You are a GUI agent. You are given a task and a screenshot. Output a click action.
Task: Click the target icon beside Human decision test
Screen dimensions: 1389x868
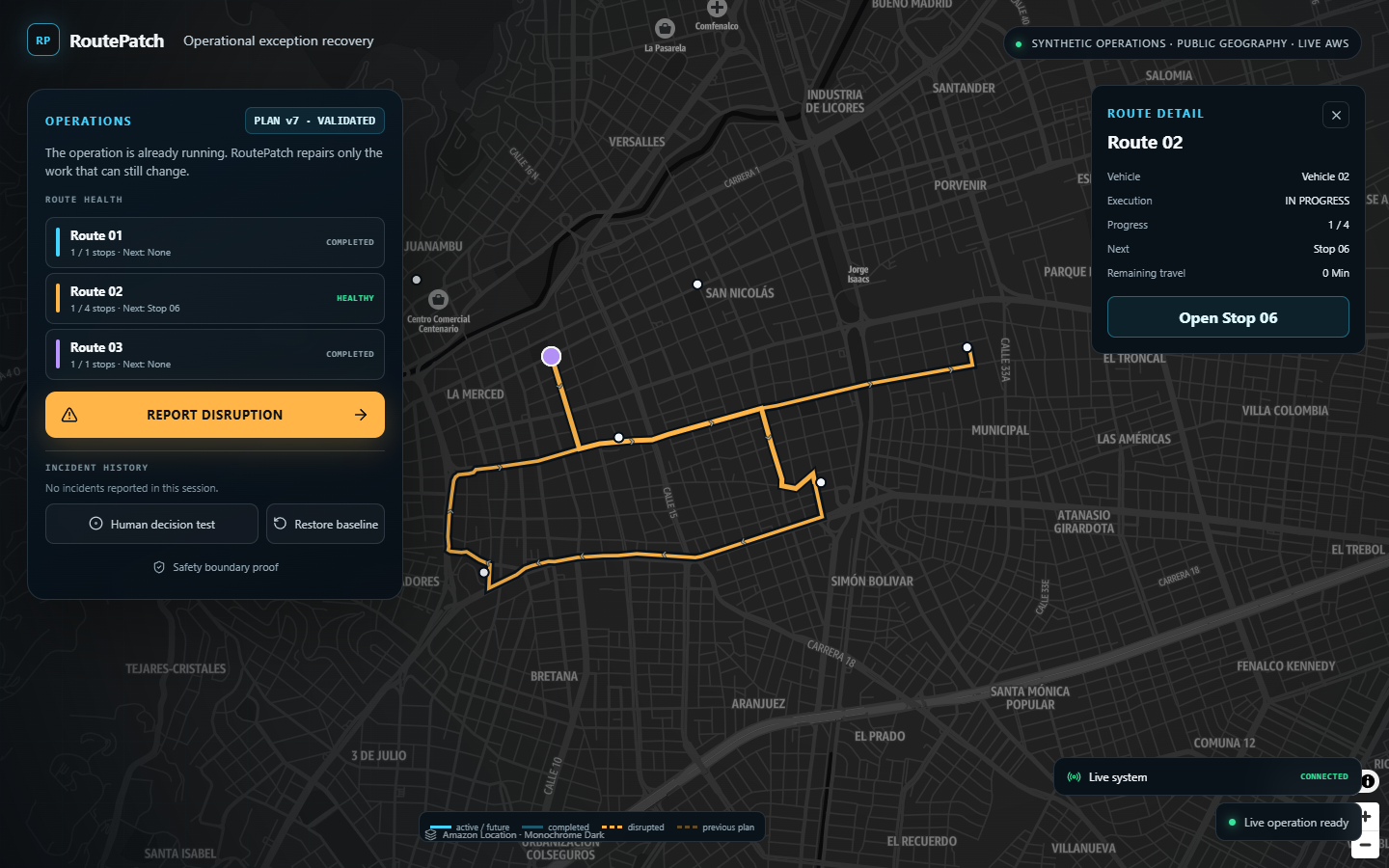(95, 524)
